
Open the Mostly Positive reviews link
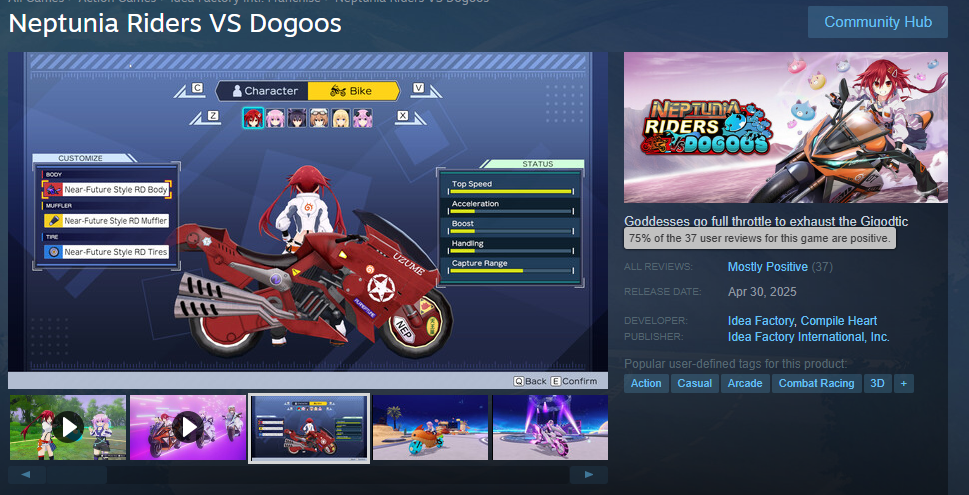(x=768, y=267)
